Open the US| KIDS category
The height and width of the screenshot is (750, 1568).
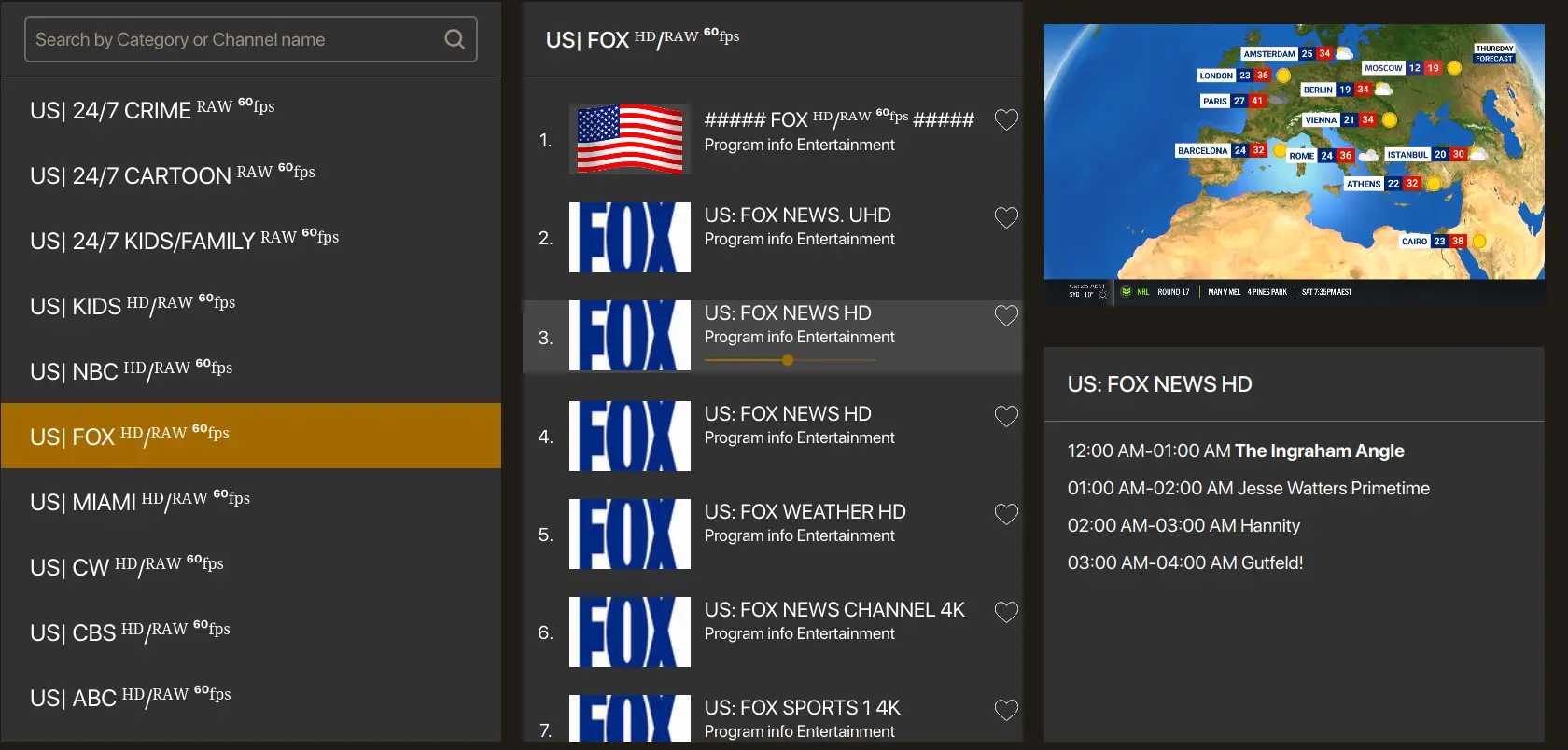[251, 305]
